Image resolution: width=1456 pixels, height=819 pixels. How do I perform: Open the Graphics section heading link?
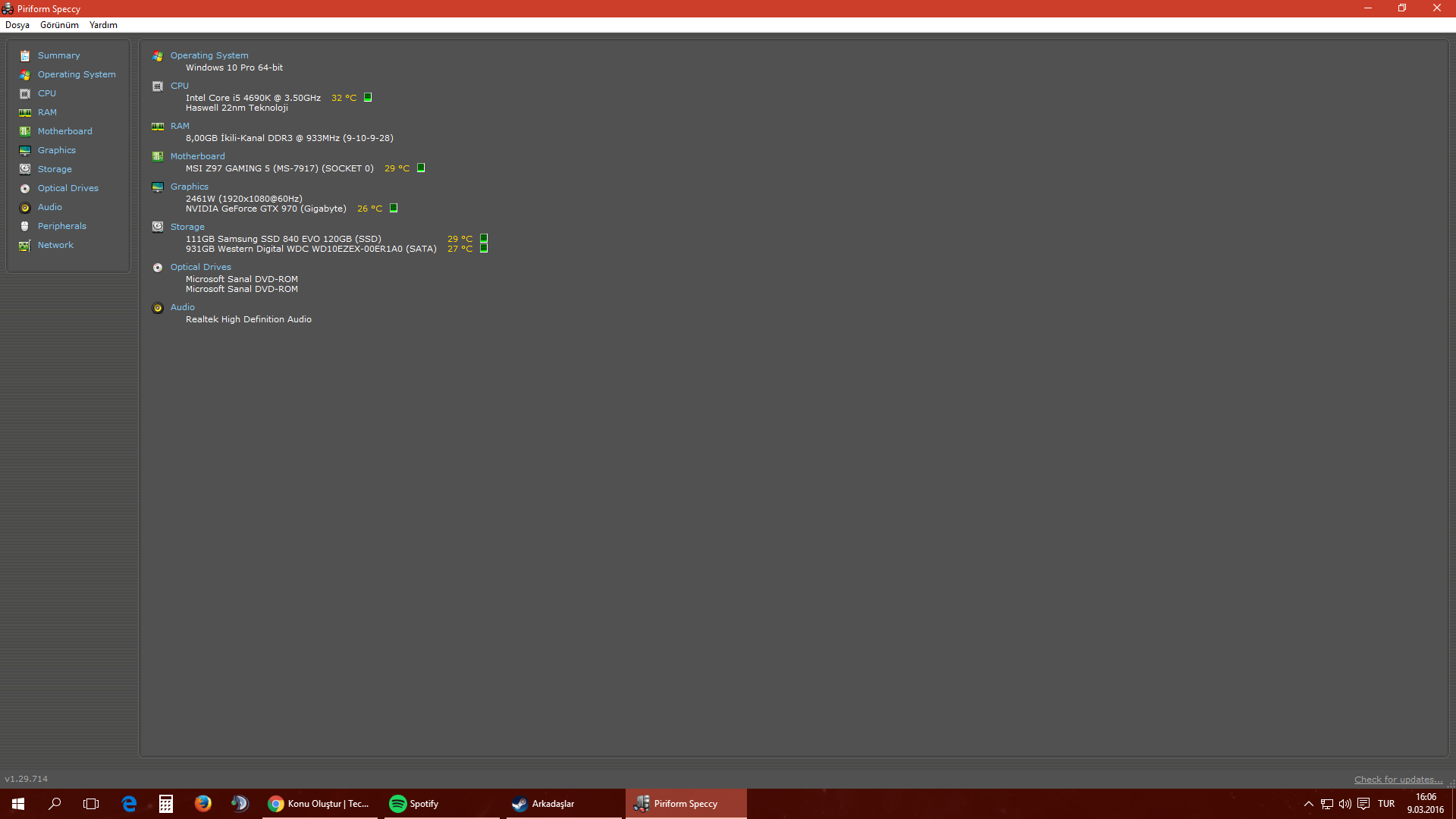click(189, 187)
